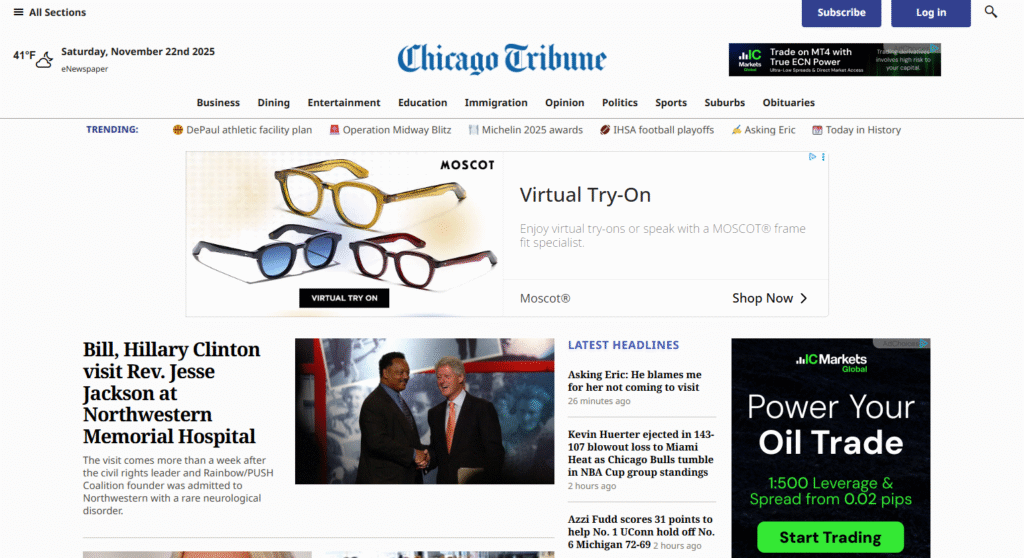Screen dimensions: 1024x558
Task: Click the Asking Eric writing icon
Action: click(x=736, y=129)
